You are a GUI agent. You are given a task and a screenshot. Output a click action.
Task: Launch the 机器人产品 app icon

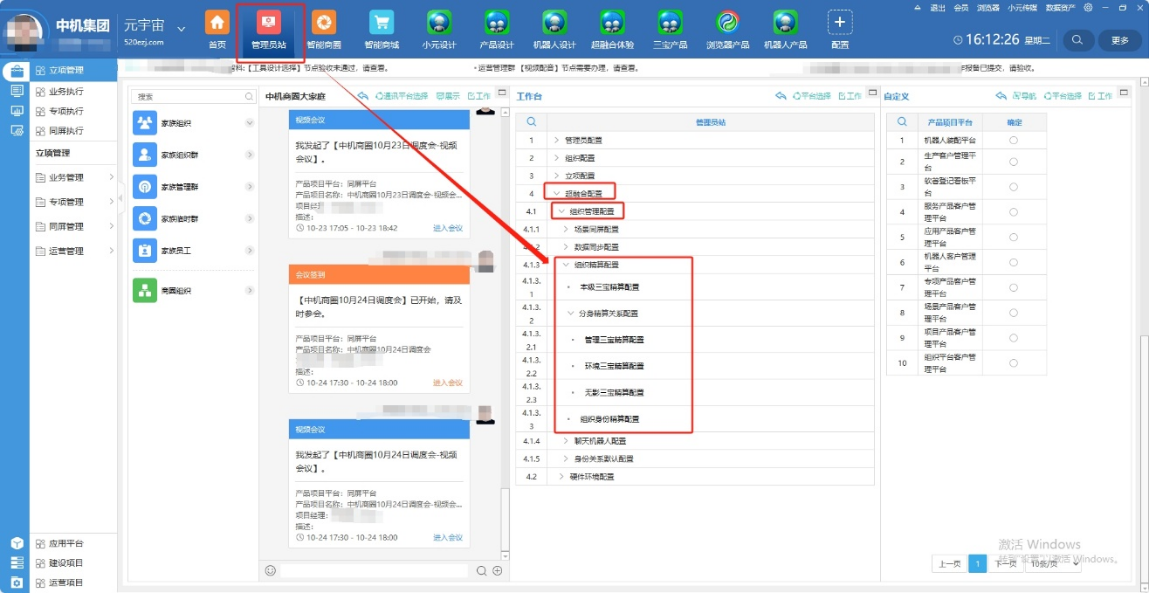[785, 23]
